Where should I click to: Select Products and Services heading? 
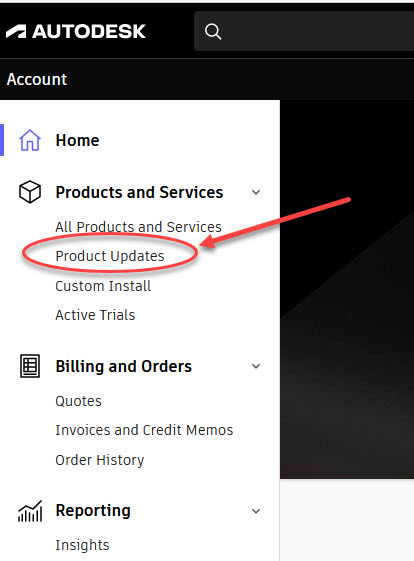(x=139, y=192)
